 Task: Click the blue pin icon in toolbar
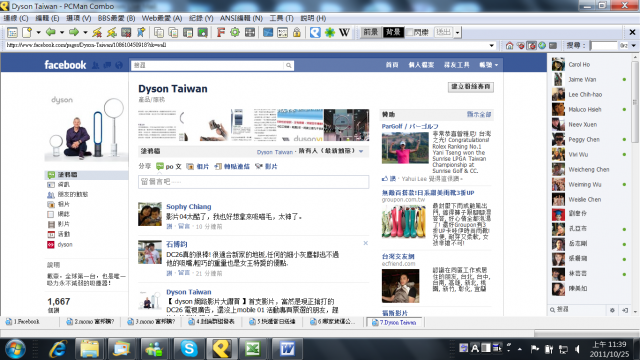pyautogui.click(x=141, y=32)
